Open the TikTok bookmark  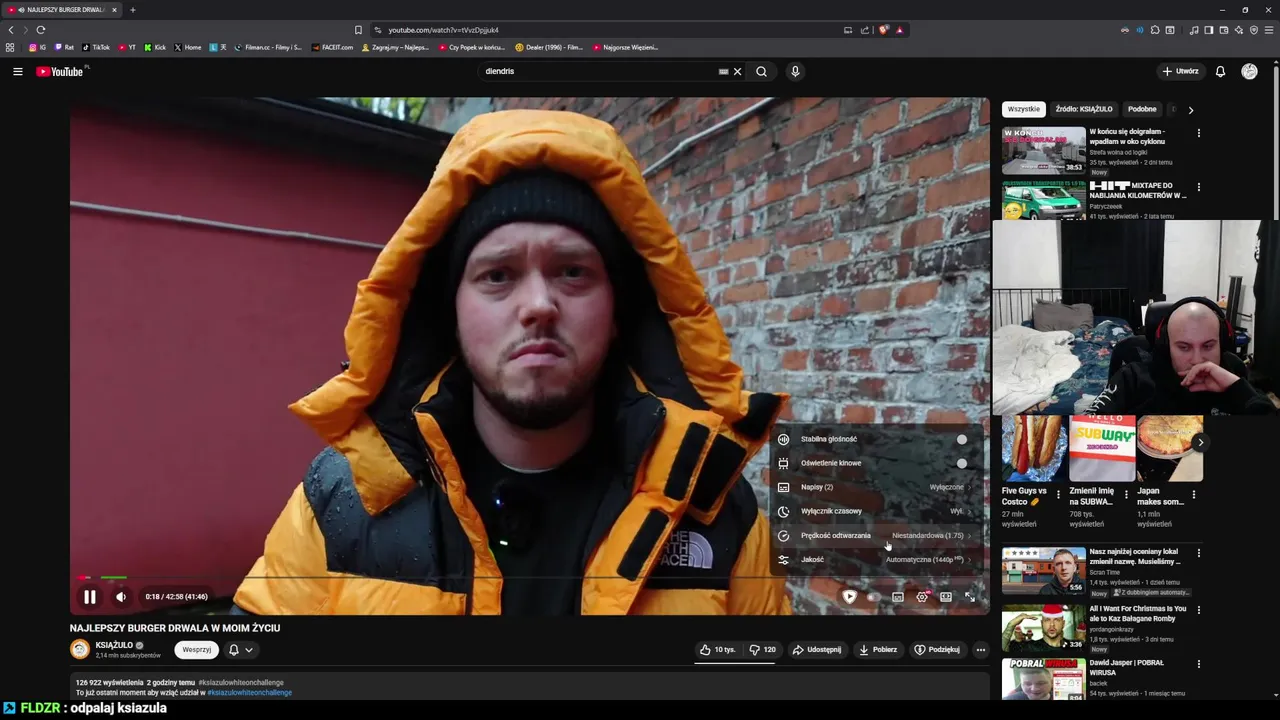(96, 47)
